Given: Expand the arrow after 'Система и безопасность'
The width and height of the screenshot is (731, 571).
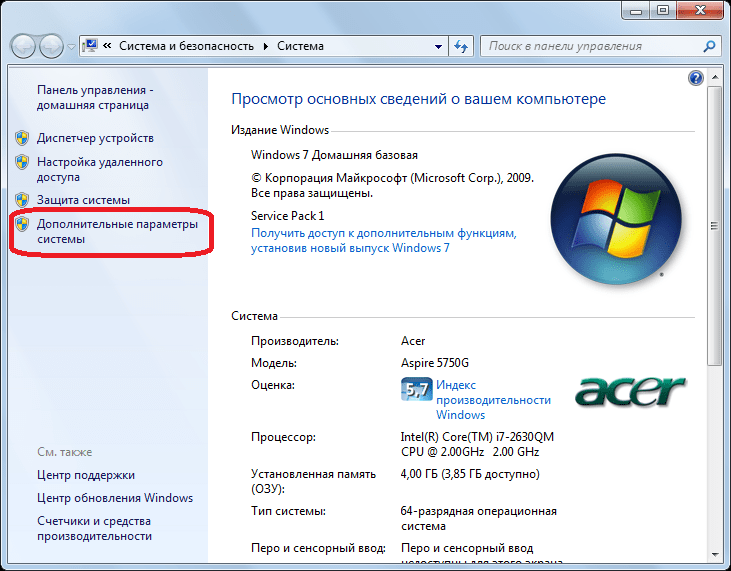Looking at the screenshot, I should pos(266,46).
